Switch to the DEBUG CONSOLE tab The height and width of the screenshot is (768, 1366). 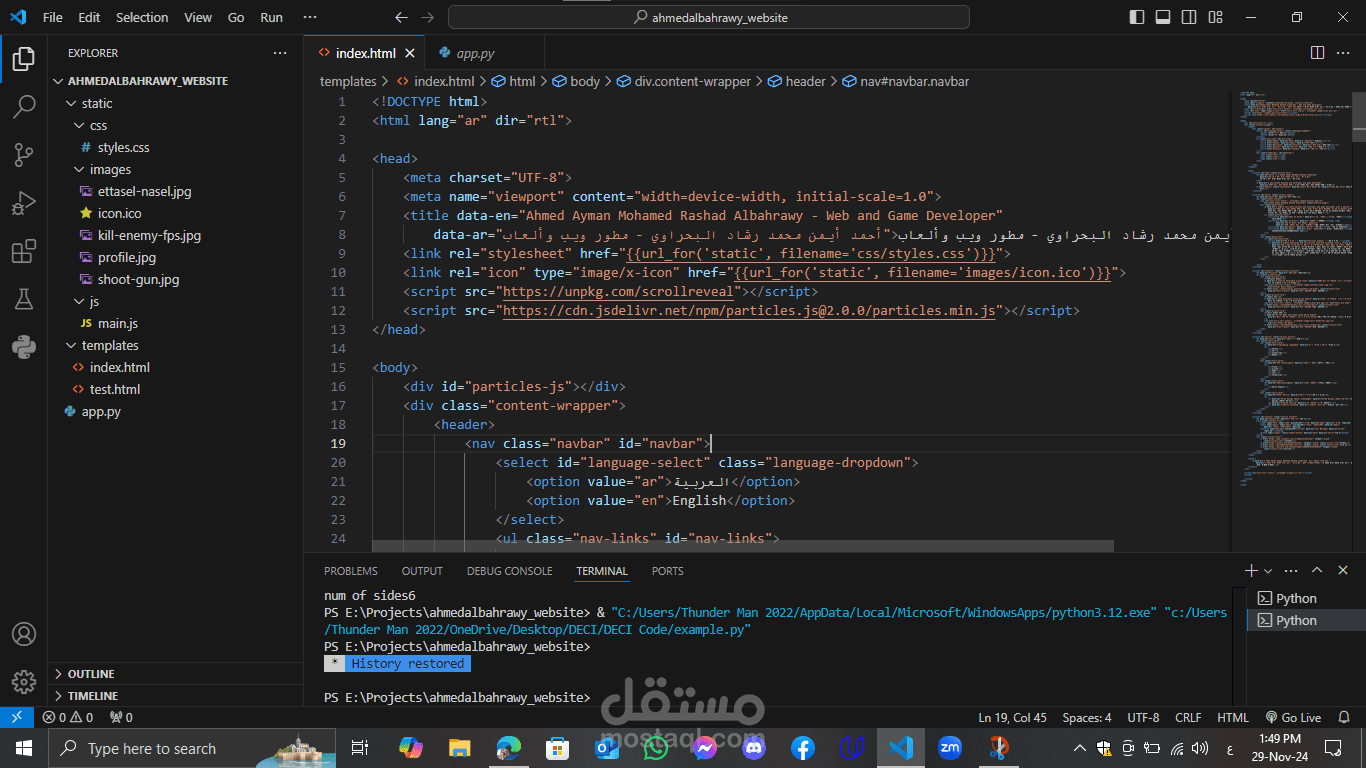pyautogui.click(x=509, y=571)
